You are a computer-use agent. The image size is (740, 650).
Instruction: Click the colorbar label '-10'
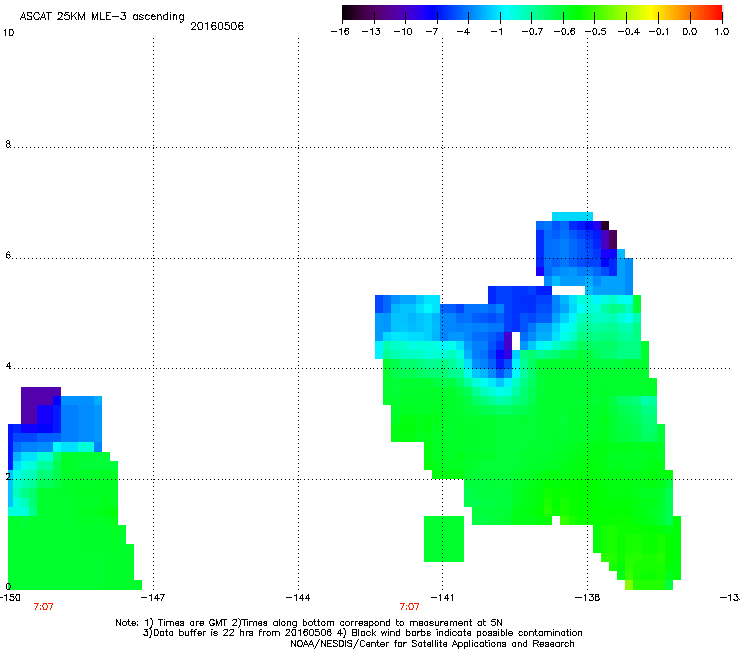[x=403, y=32]
